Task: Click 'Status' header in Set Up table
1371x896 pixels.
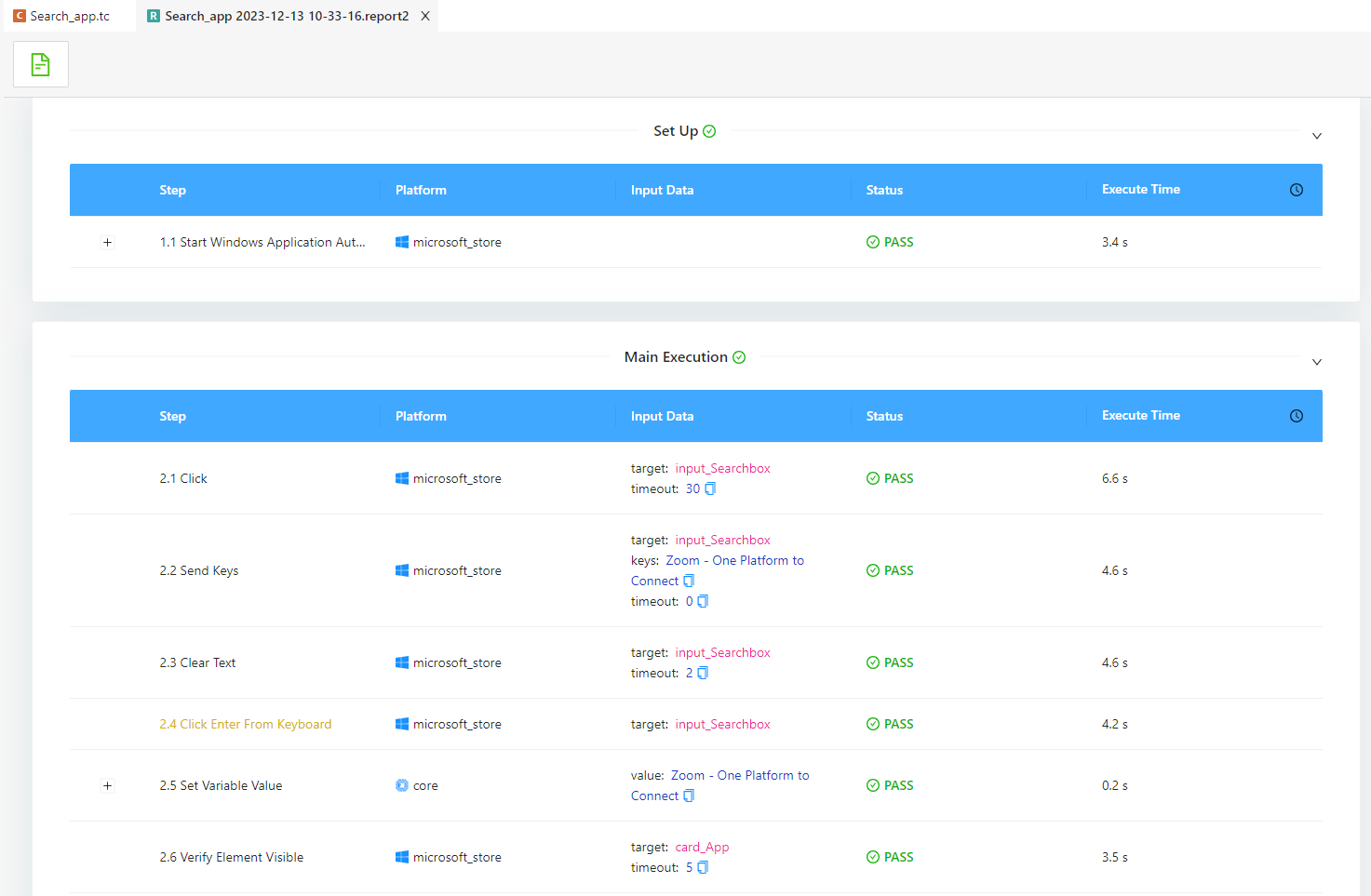Action: coord(884,190)
